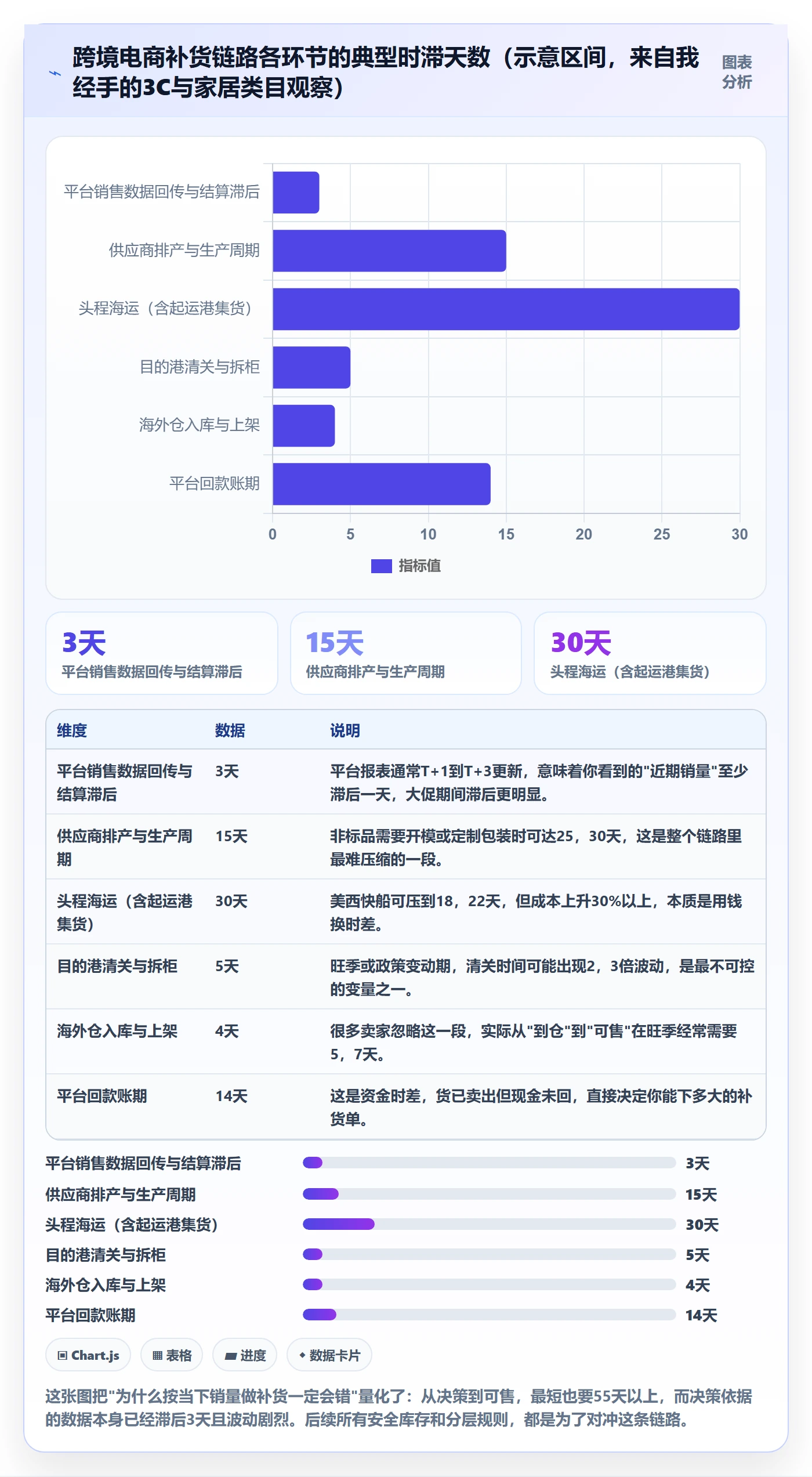812x1477 pixels.
Task: Click the 海外仓入库与上架 chart bar
Action: [x=303, y=426]
